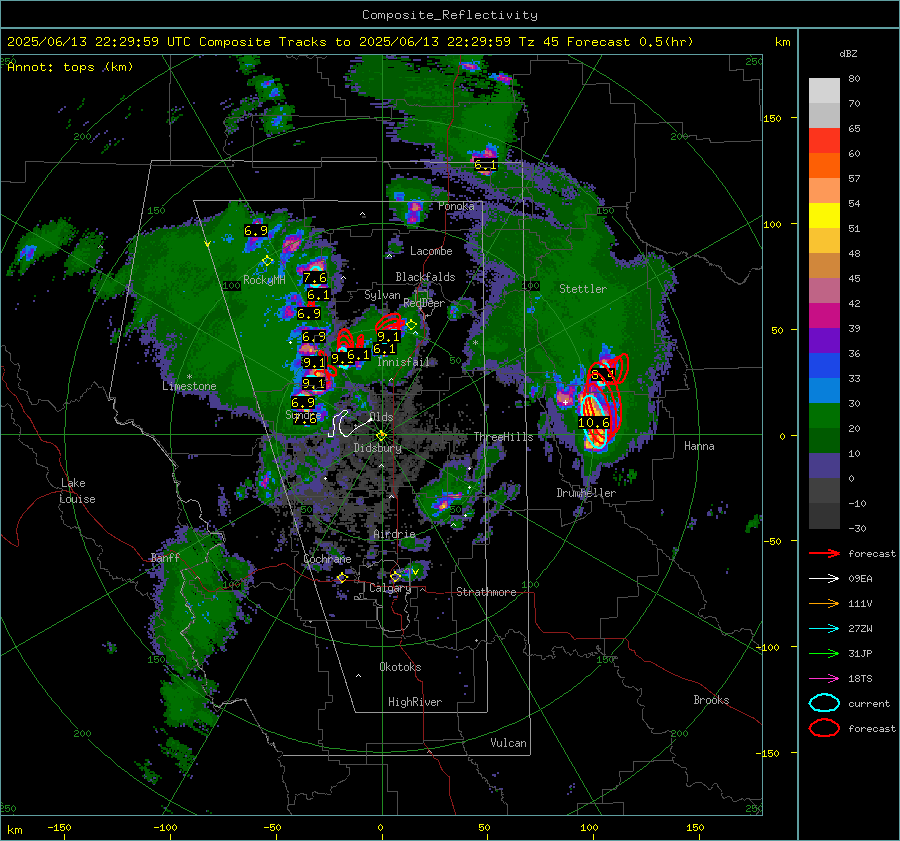This screenshot has width=900, height=841.
Task: Select the slate 0-10 dBZ swatch
Action: [824, 466]
